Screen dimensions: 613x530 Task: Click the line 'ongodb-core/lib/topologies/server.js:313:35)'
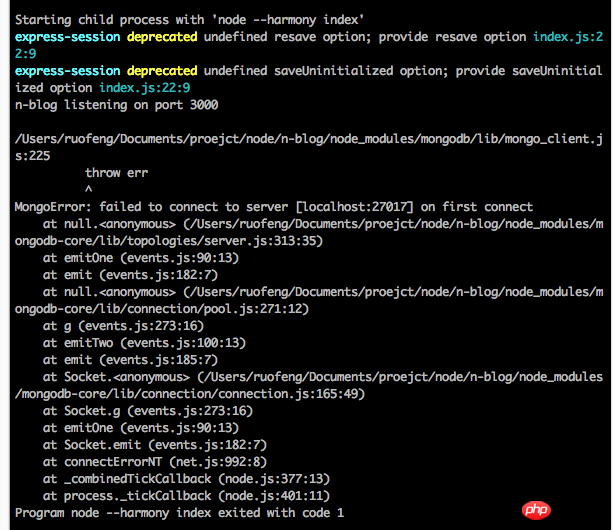point(169,241)
